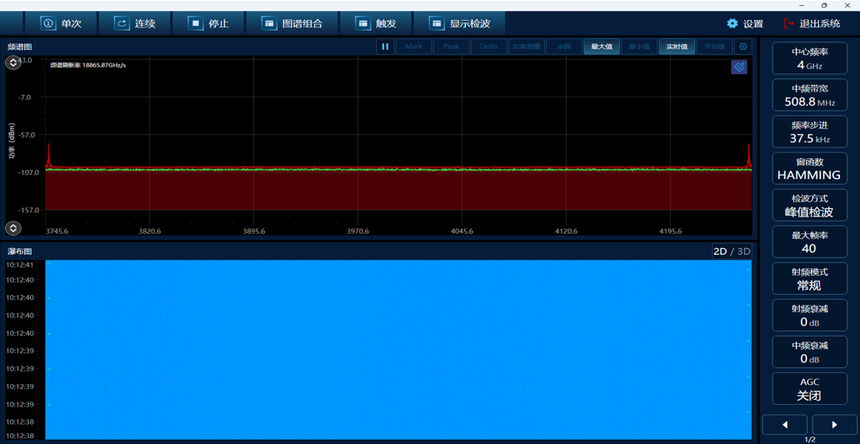Pause the spectrum display
The height and width of the screenshot is (444, 860).
click(385, 46)
